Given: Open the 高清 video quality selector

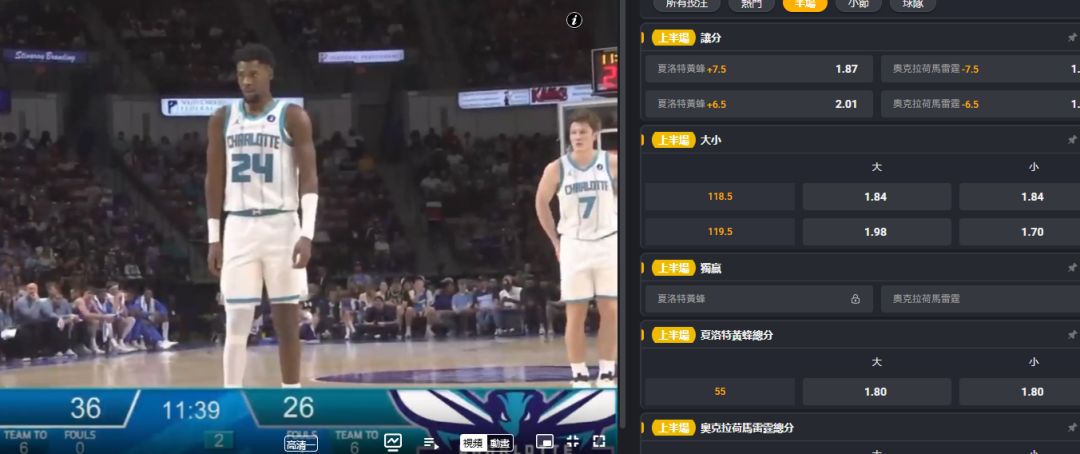Looking at the screenshot, I should (301, 445).
